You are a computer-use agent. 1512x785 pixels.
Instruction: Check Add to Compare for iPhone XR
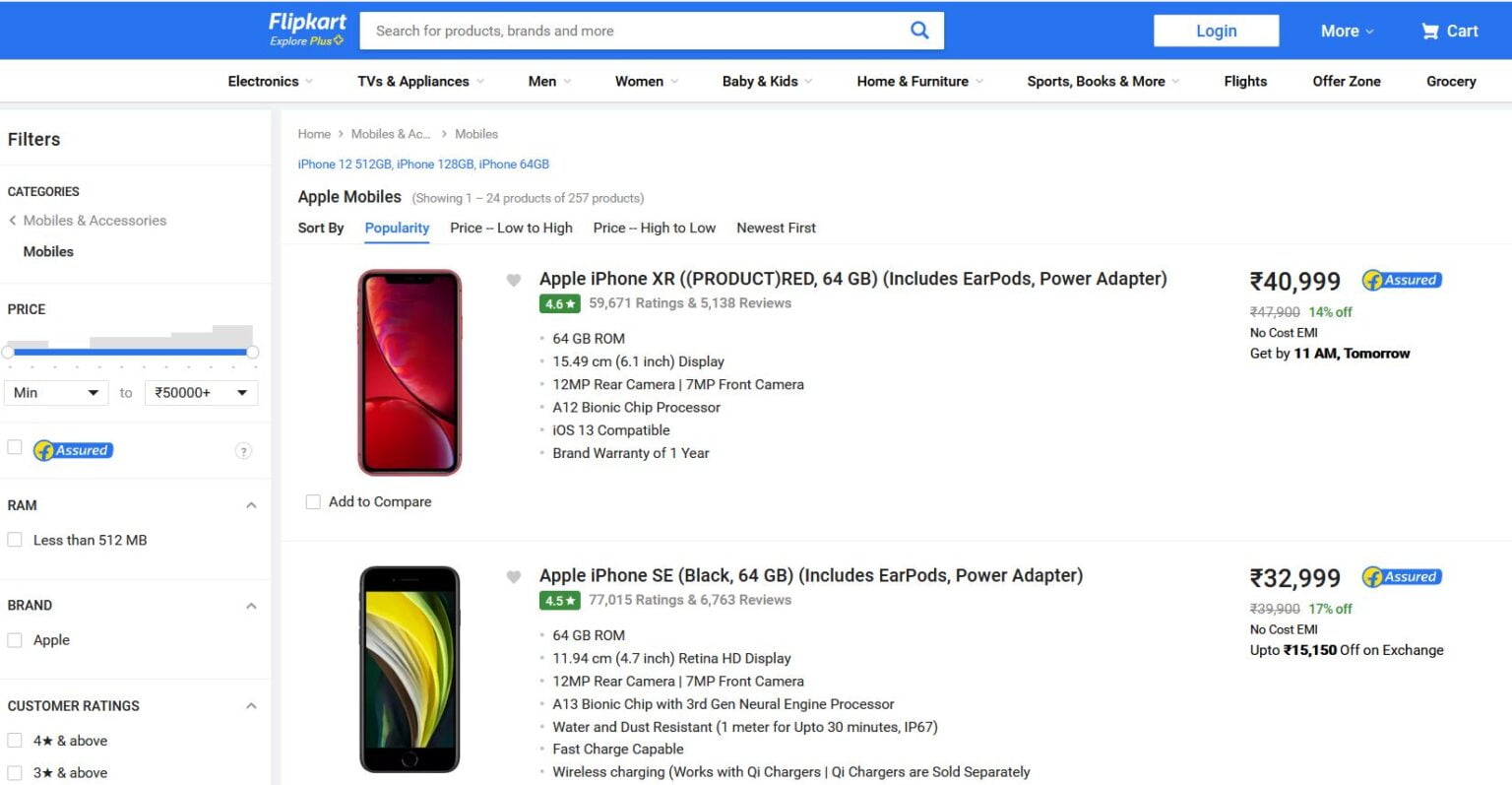[x=312, y=501]
